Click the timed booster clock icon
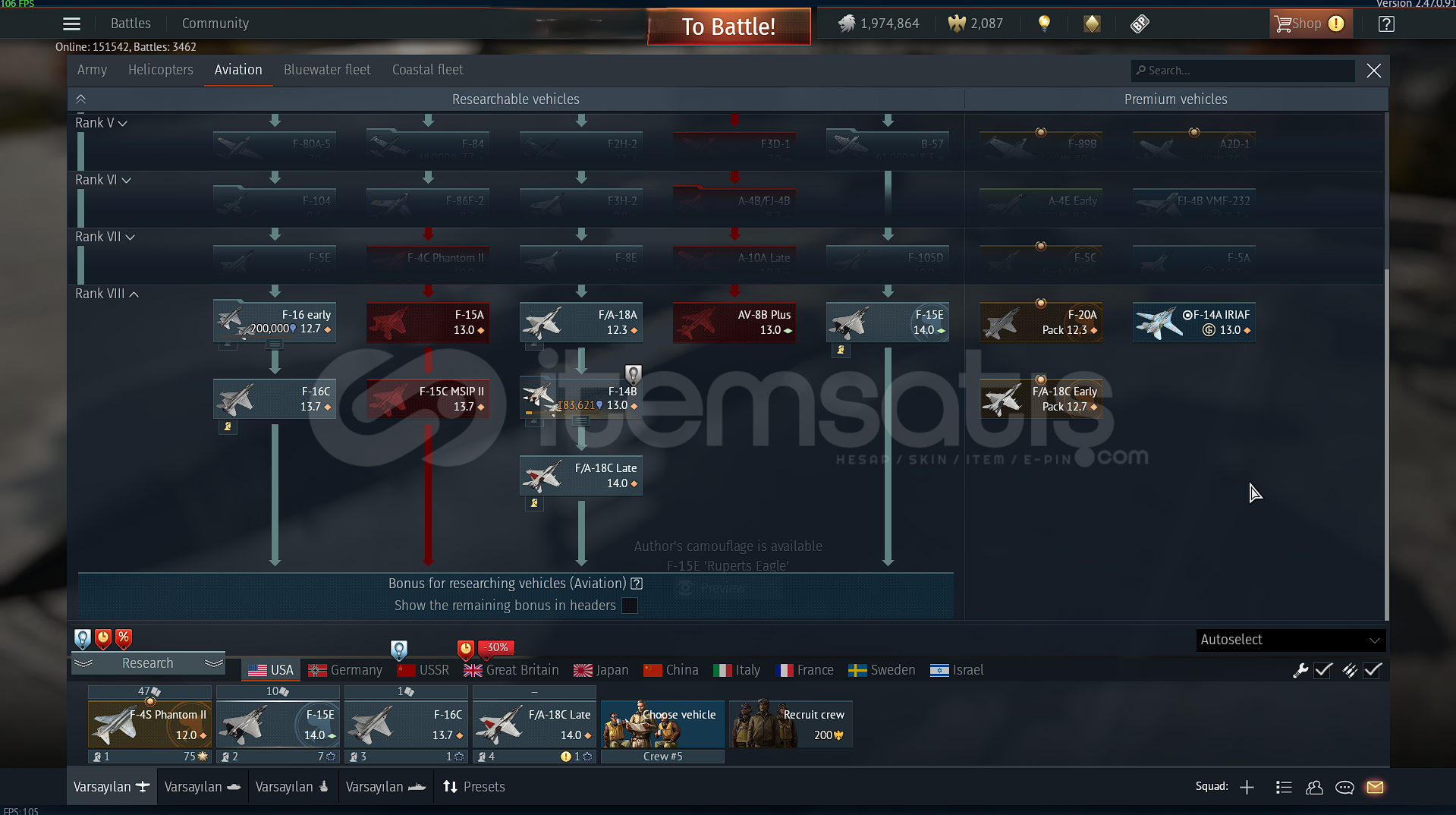1456x815 pixels. [x=103, y=638]
